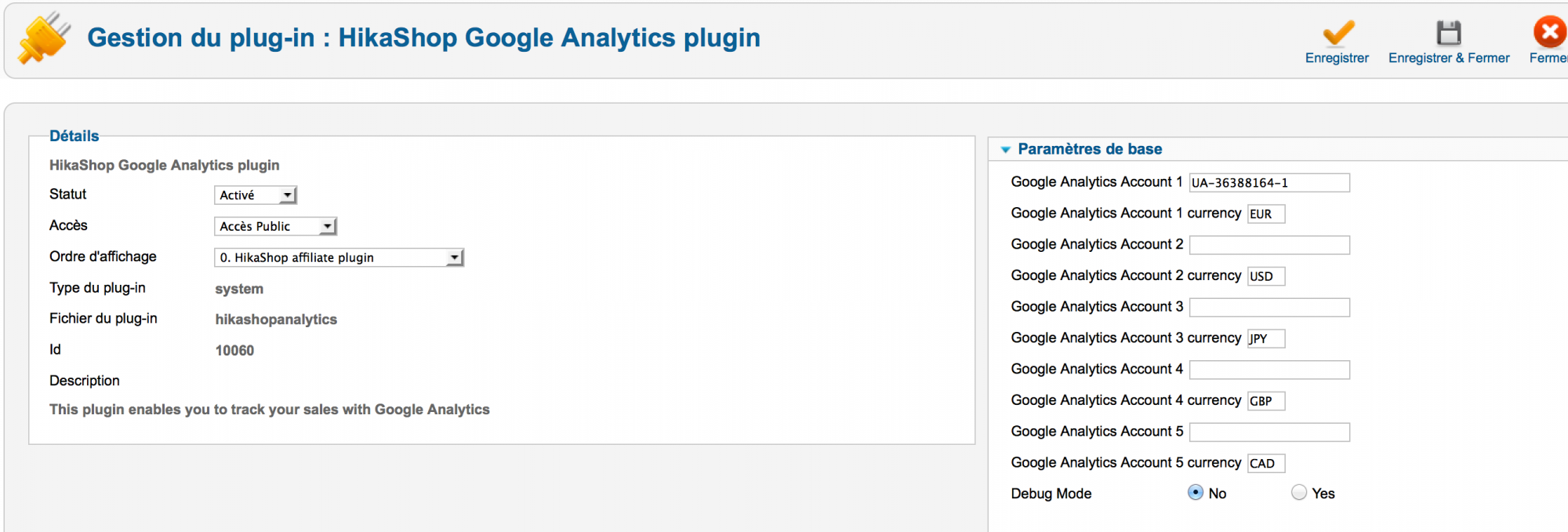Open the Ordre d'affichage dropdown

coord(339,257)
